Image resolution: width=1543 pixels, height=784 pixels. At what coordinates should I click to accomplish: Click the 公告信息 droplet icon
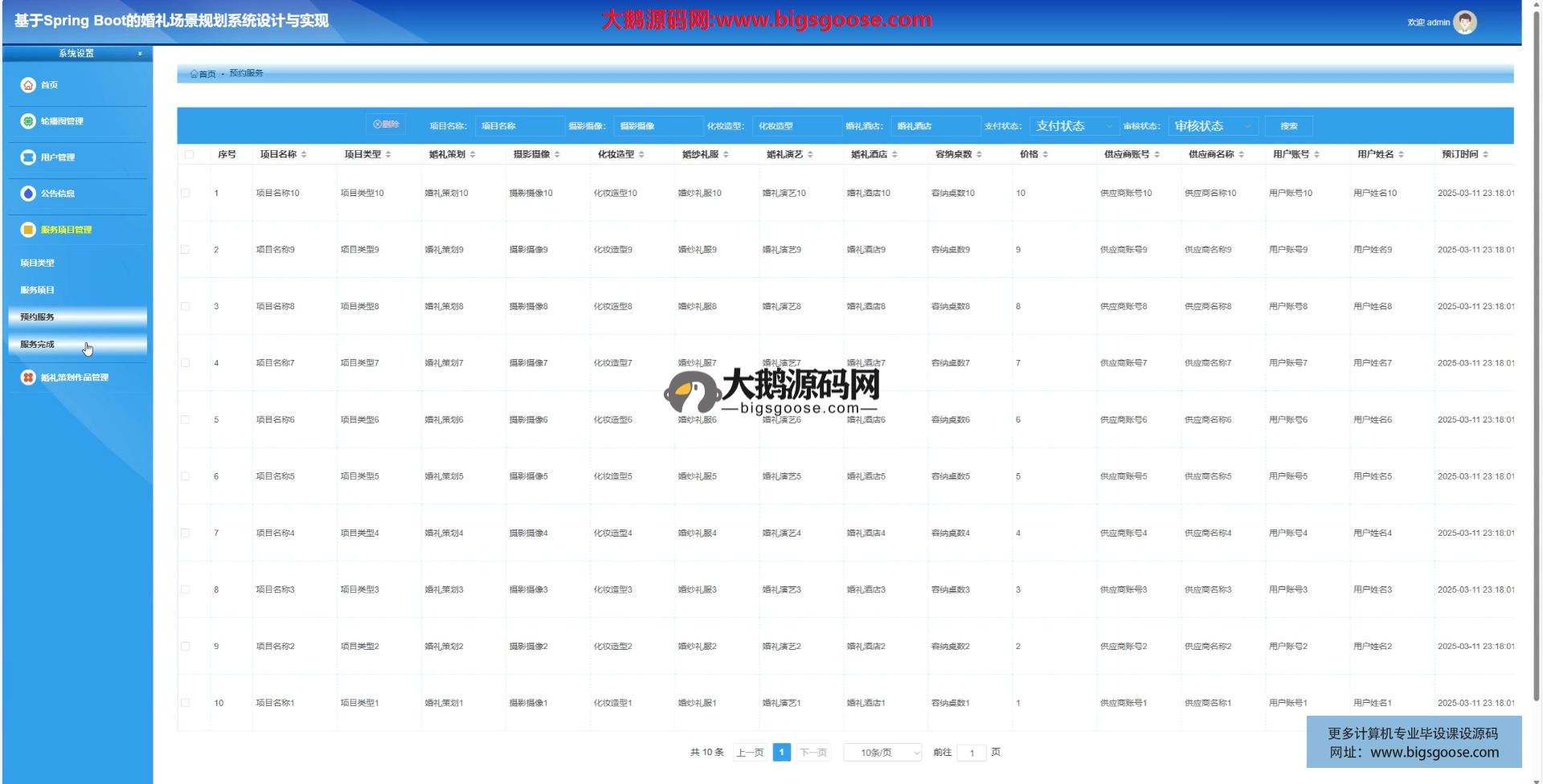28,194
